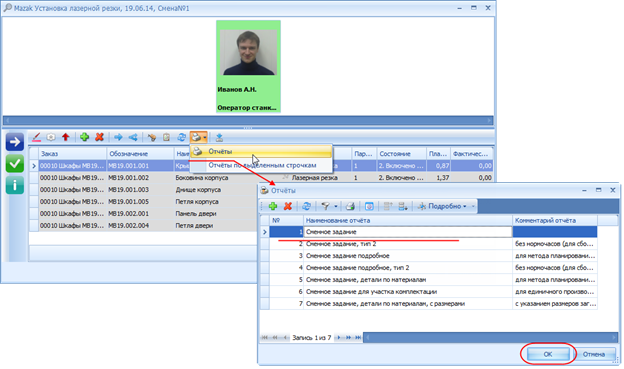Sort by 'Состояние' column header
Image resolution: width=624 pixels, height=369 pixels.
click(402, 154)
